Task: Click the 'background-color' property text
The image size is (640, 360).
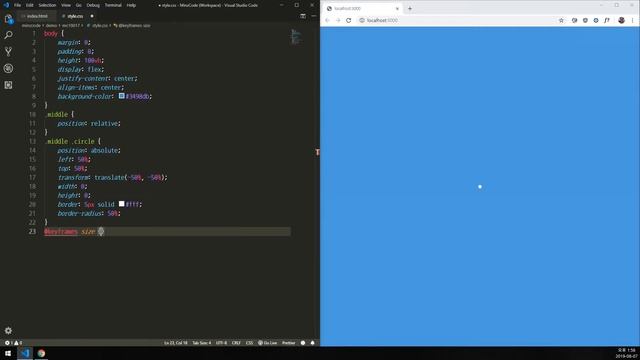Action: coord(84,96)
